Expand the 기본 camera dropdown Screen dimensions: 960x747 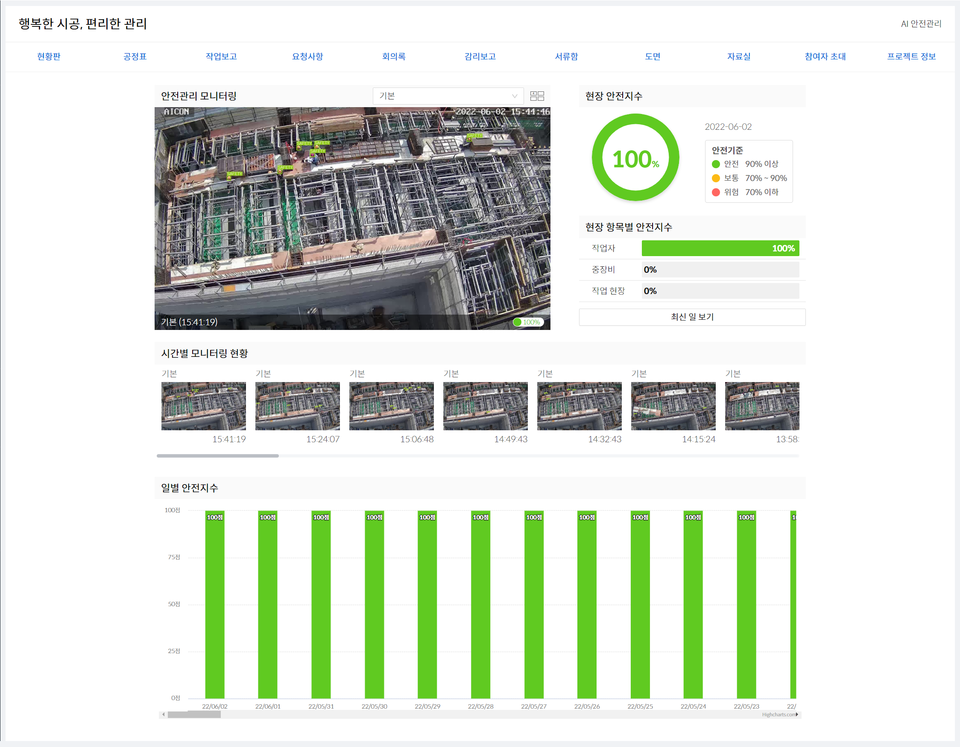click(448, 96)
